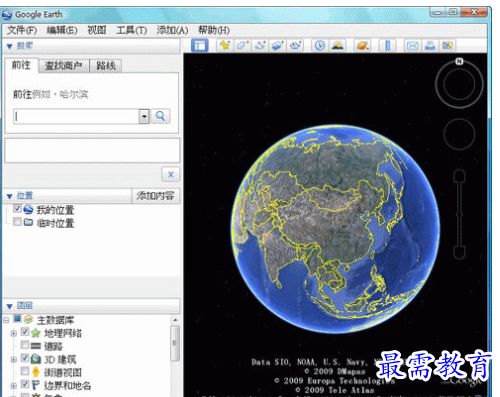Toggle the 主数据库 checkbox

[x=17, y=319]
